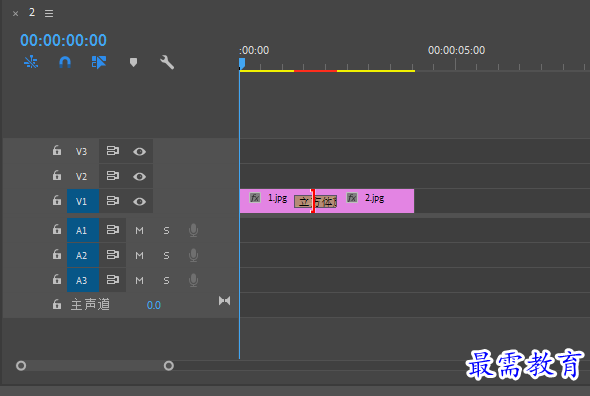This screenshot has width=590, height=396.
Task: Toggle lock on track V3
Action: coord(56,151)
